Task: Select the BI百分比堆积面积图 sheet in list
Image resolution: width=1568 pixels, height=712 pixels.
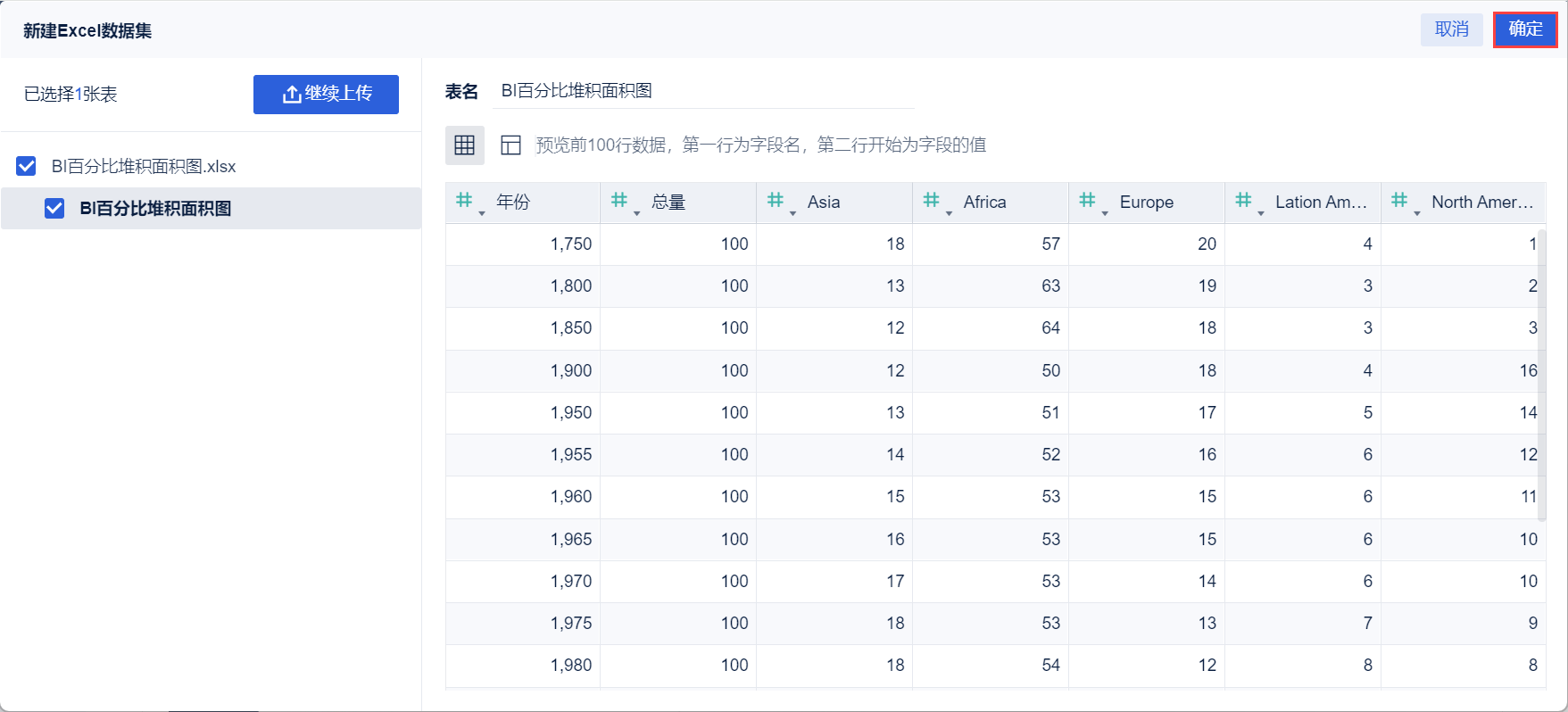Action: click(156, 208)
